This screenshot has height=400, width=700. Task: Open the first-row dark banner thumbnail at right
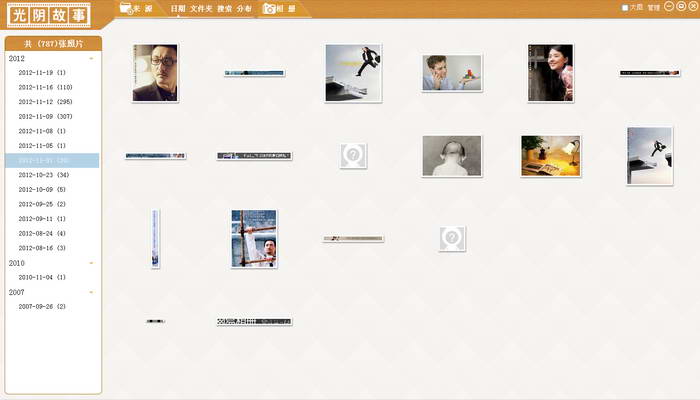650,73
